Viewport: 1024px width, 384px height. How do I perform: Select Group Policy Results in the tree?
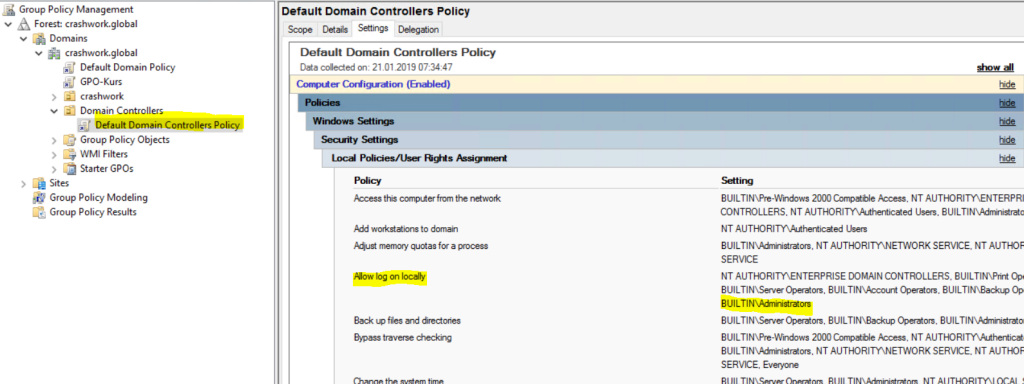tap(93, 212)
